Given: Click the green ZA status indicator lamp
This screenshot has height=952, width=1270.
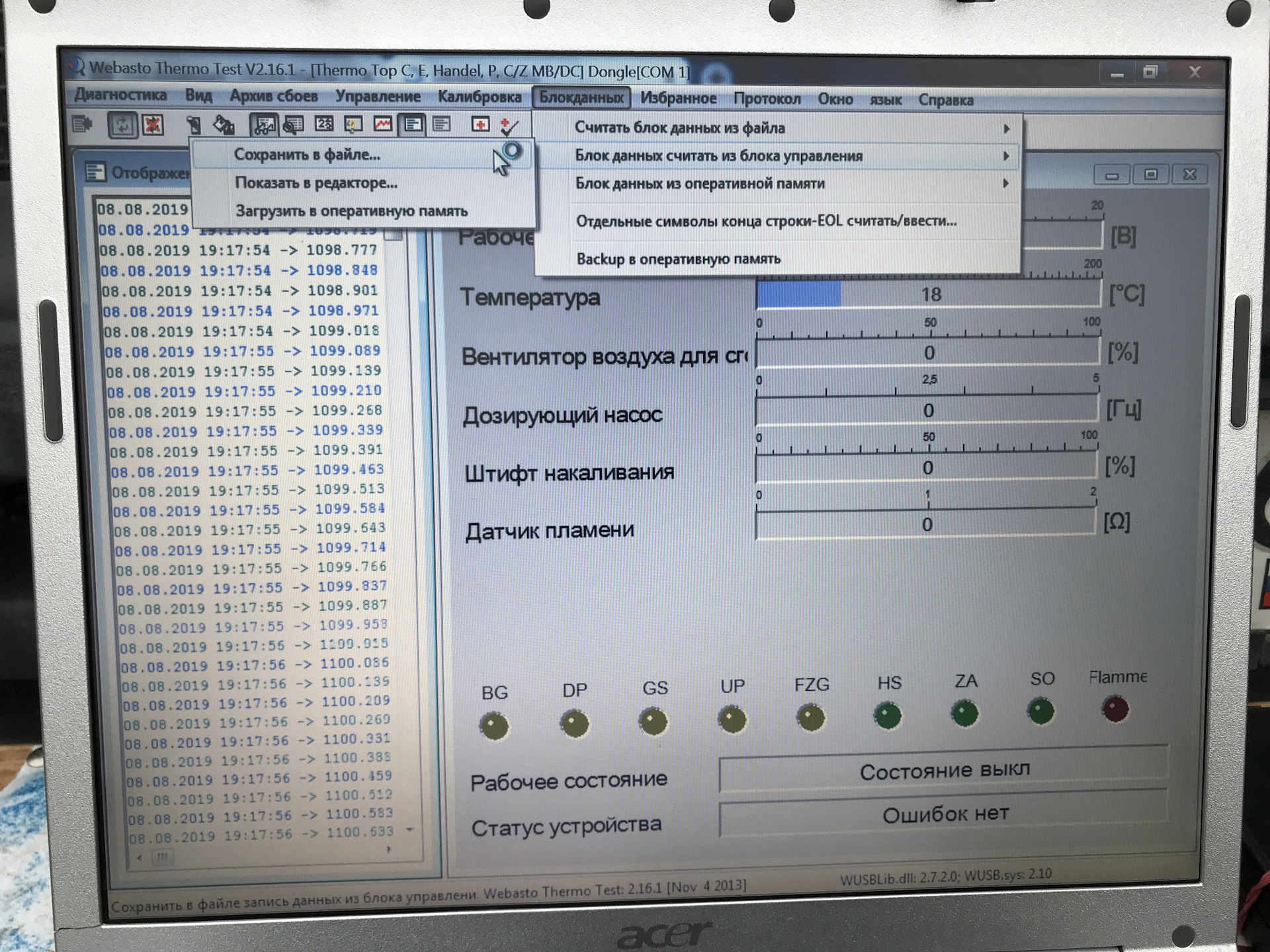Looking at the screenshot, I should coord(964,713).
